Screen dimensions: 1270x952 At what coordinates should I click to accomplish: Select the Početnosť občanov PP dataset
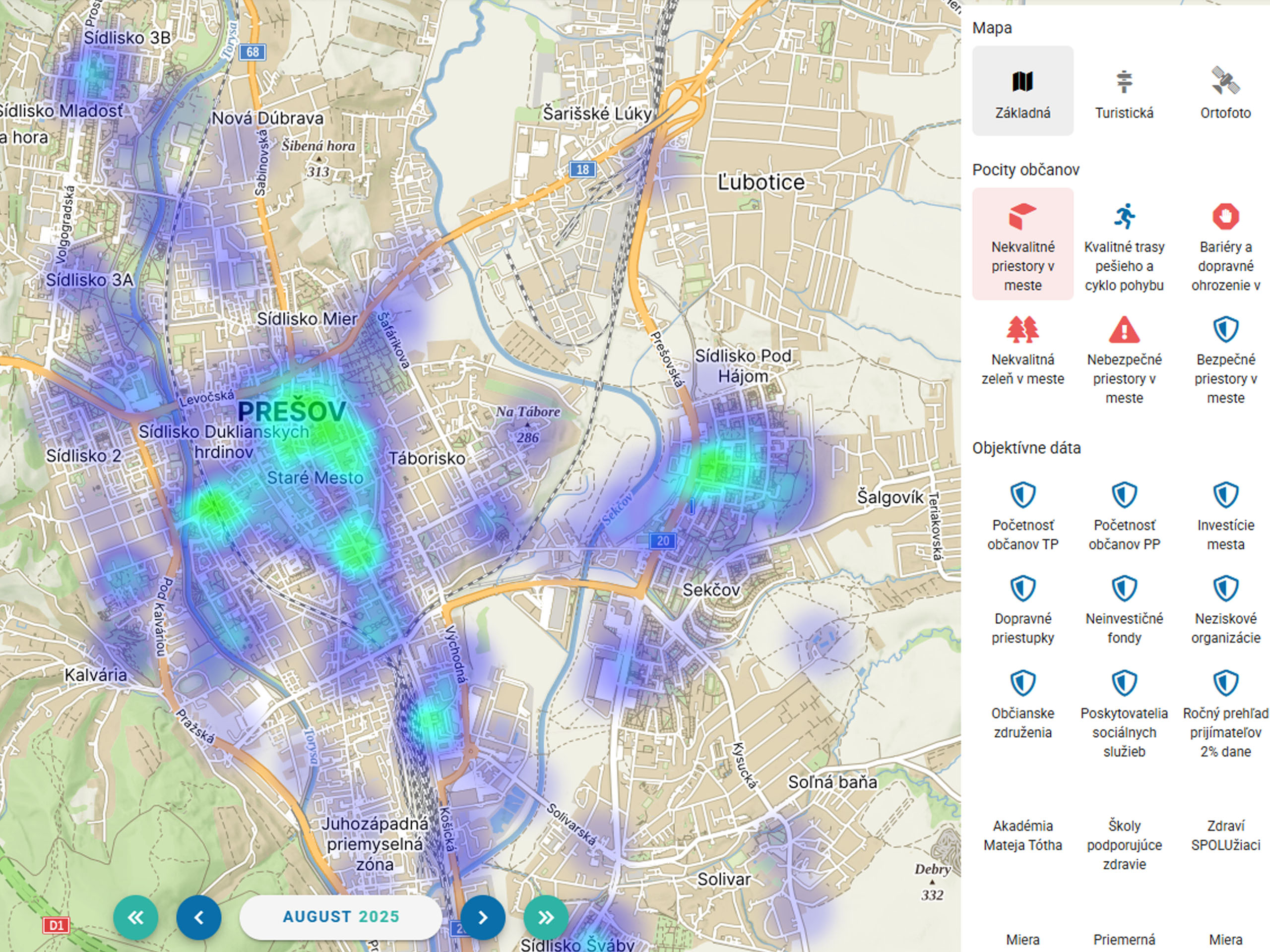(x=1124, y=517)
